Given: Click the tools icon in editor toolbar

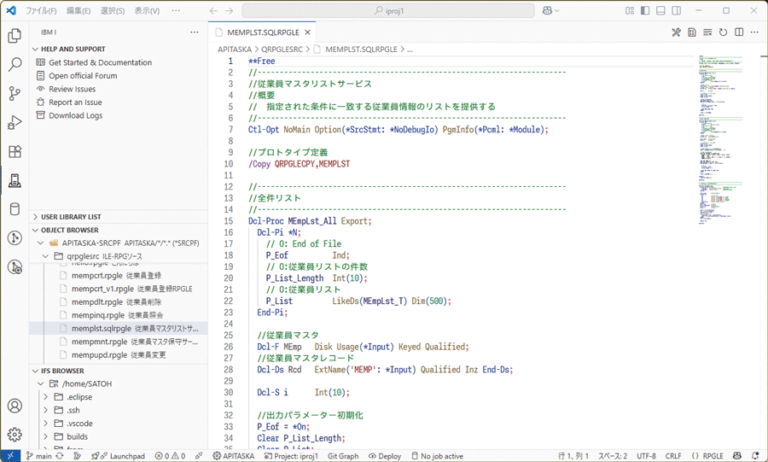Looking at the screenshot, I should [676, 32].
